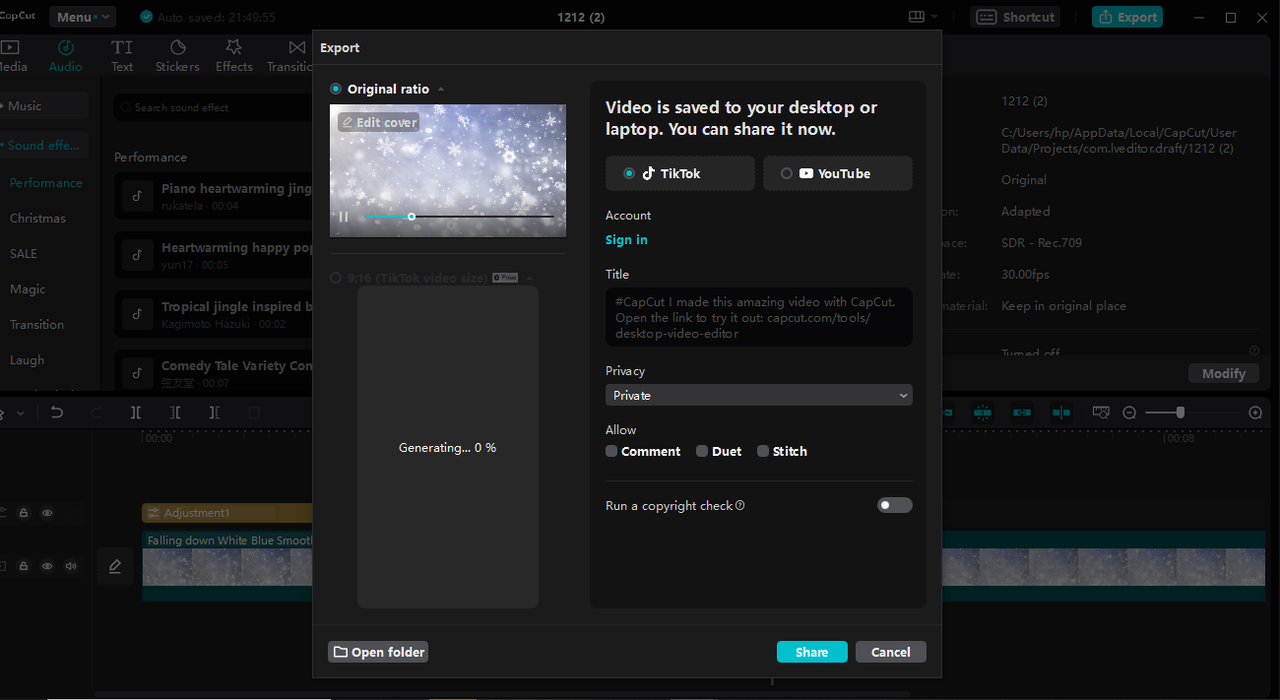Image resolution: width=1280 pixels, height=700 pixels.
Task: Select the SALE sound category
Action: [x=23, y=253]
